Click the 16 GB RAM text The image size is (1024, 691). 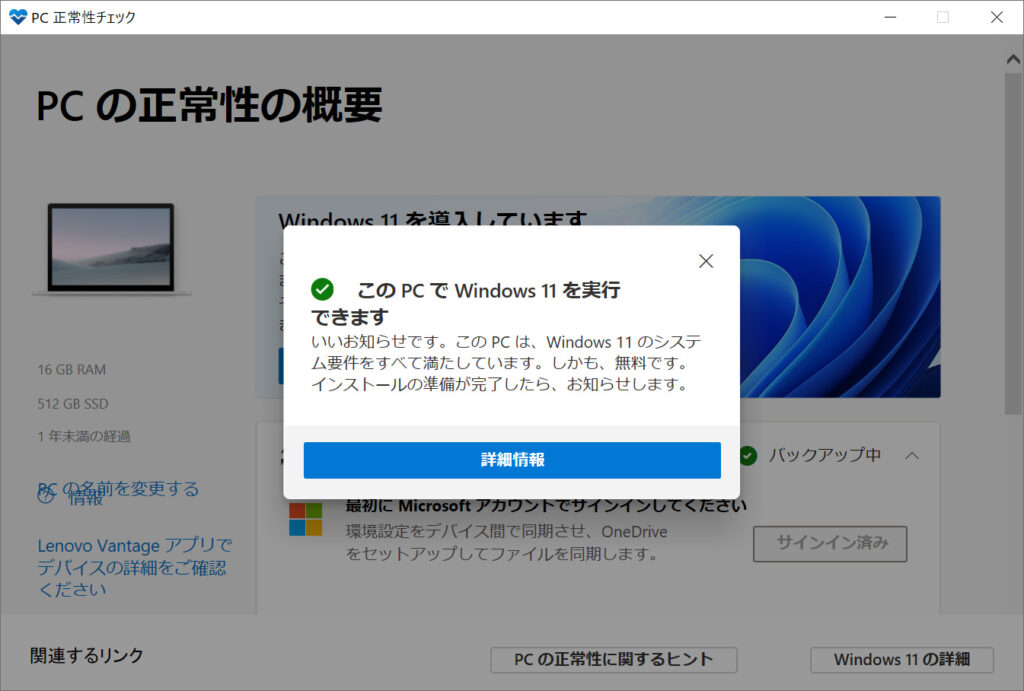pyautogui.click(x=72, y=370)
